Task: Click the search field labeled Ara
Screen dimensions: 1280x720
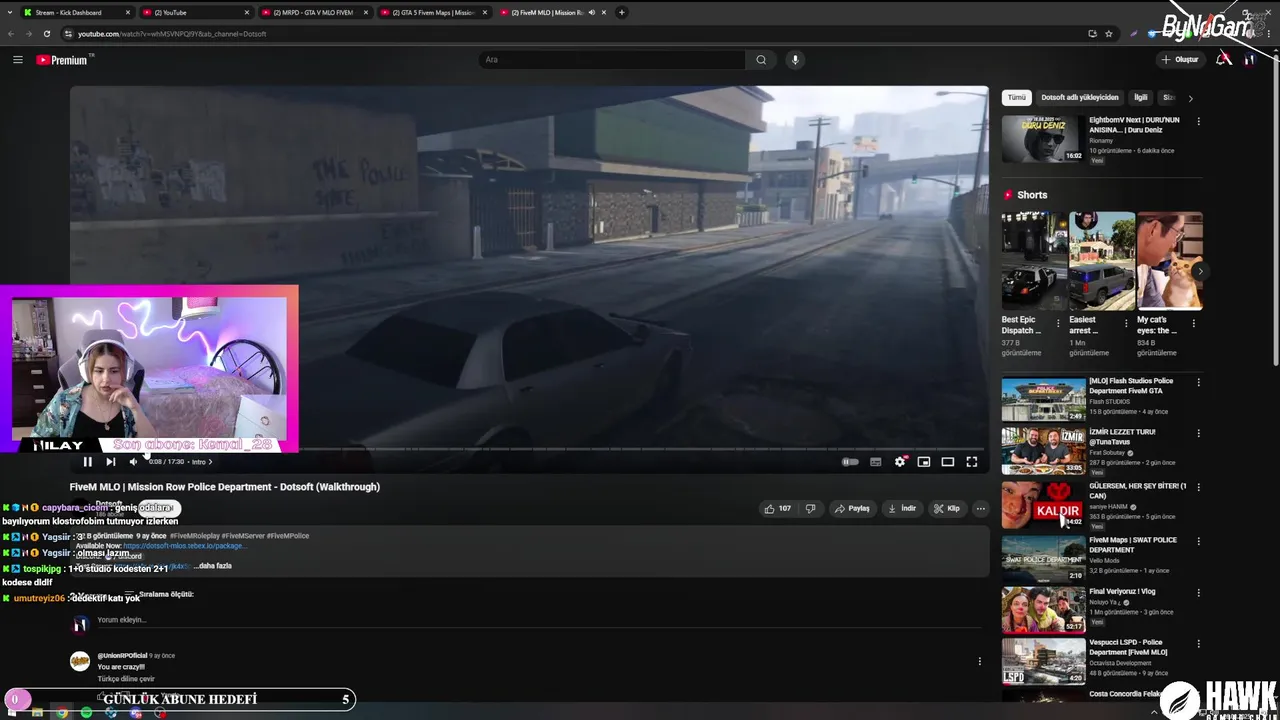Action: coord(612,60)
